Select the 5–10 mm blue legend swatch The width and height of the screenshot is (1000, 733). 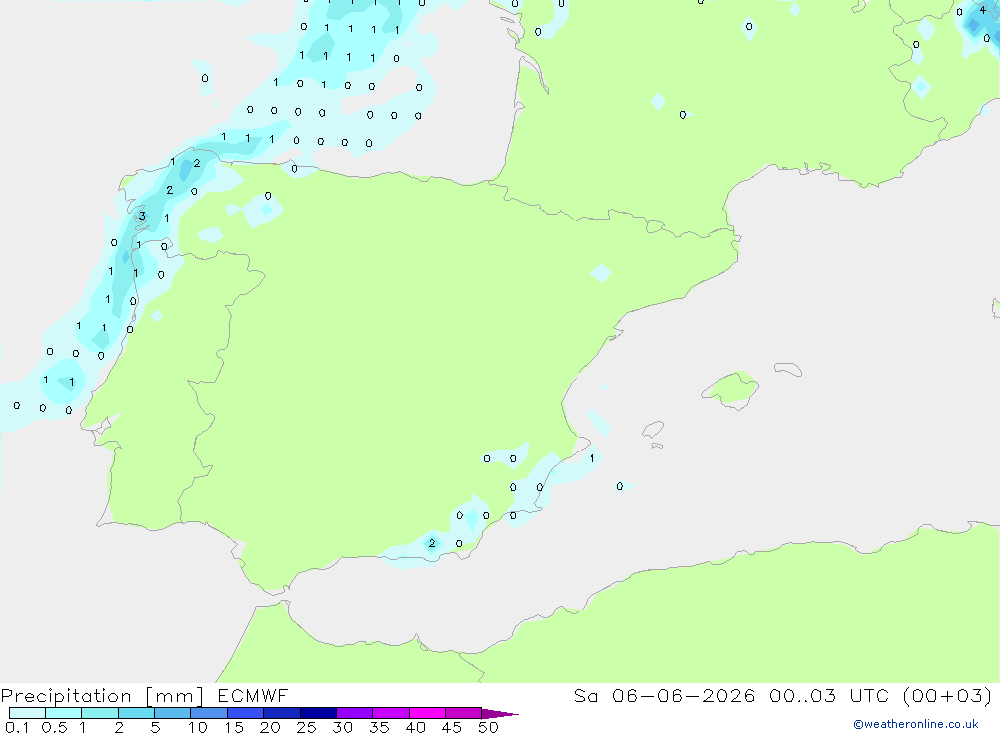(x=173, y=713)
